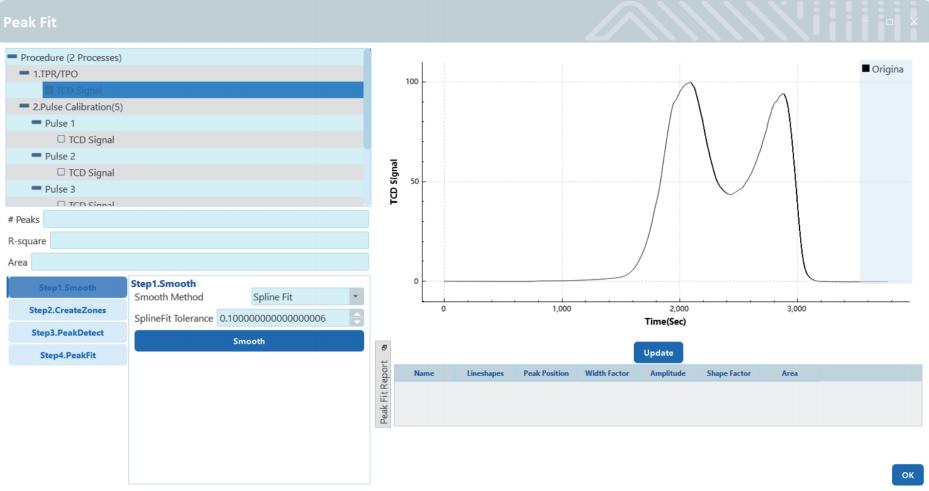
Task: Collapse the 2.Pulse Calibration(5) node
Action: click(x=25, y=106)
